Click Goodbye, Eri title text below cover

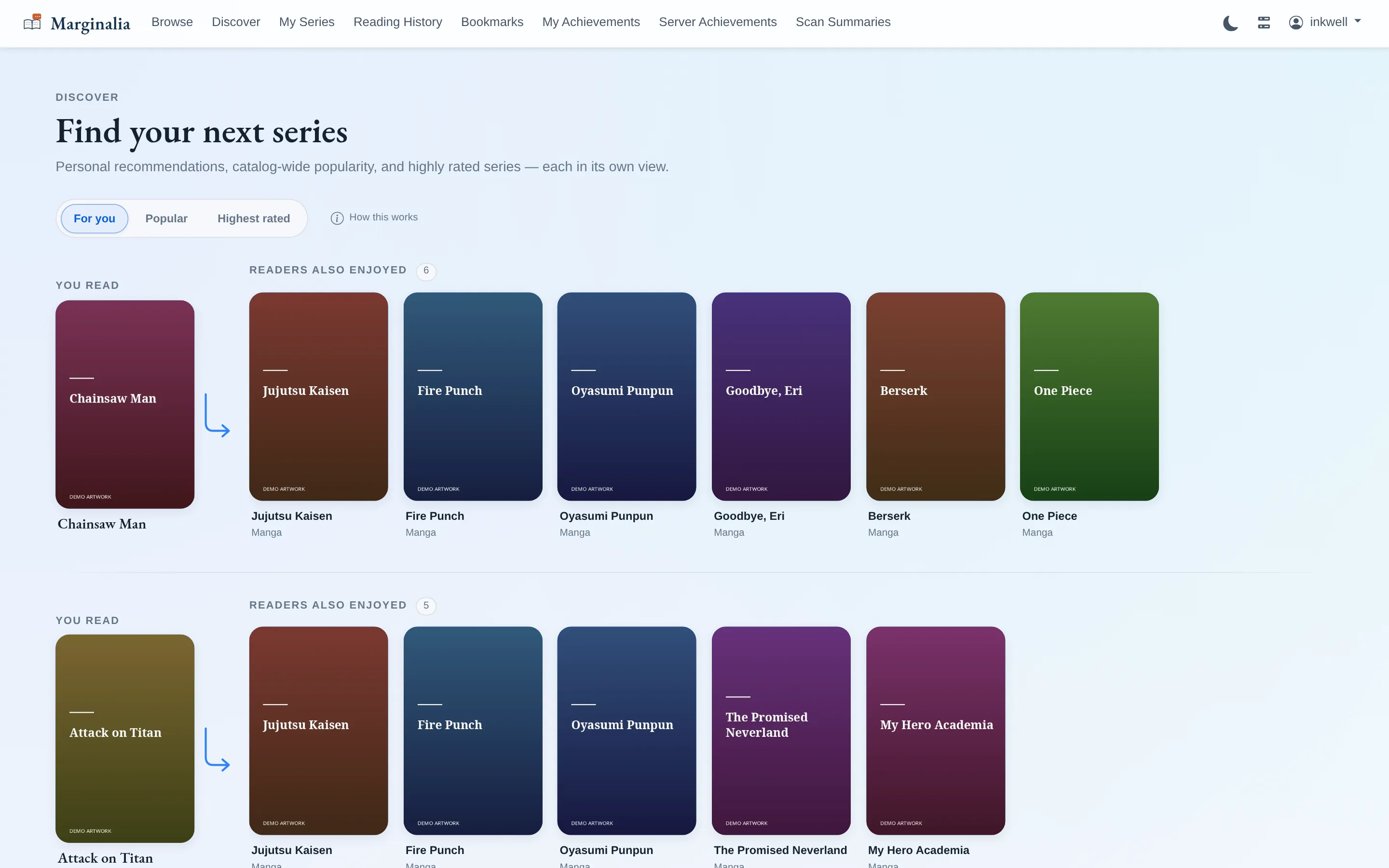[x=749, y=516]
